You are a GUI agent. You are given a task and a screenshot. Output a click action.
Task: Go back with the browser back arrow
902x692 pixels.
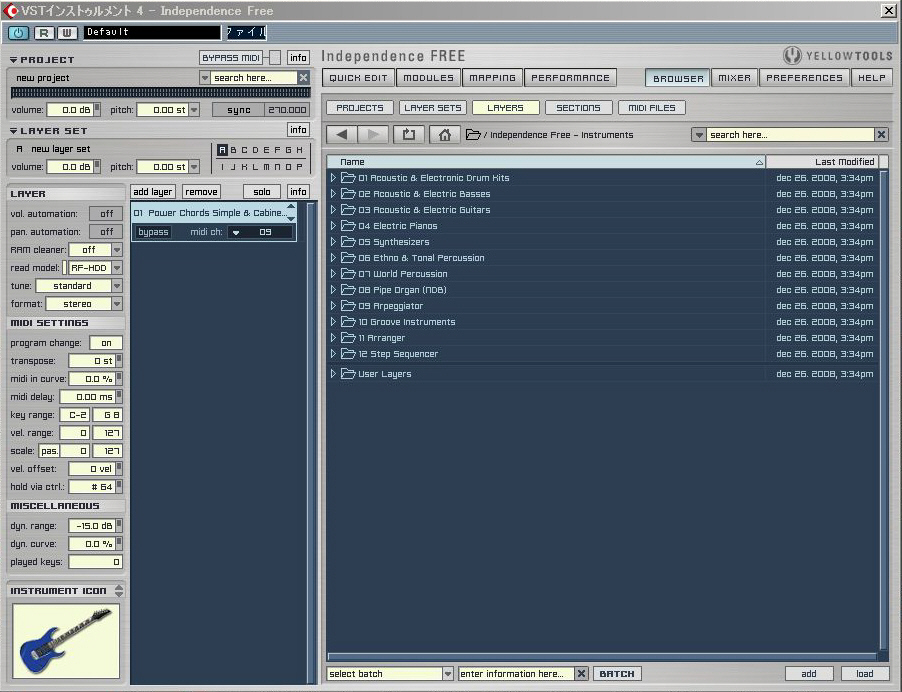tap(341, 135)
